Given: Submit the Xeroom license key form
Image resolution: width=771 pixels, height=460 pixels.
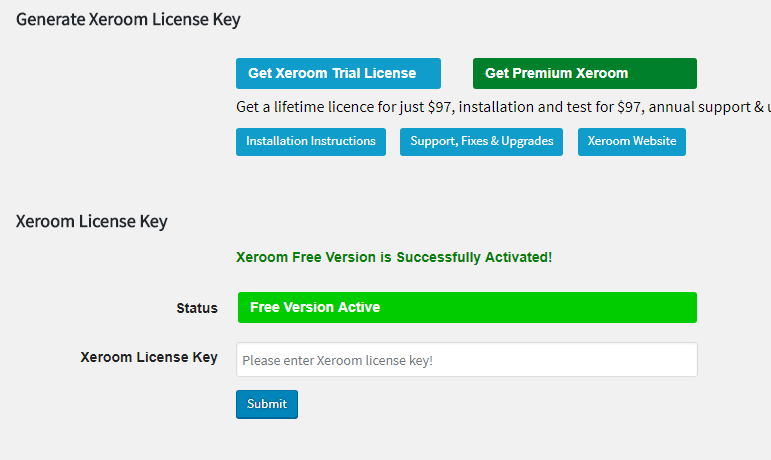Looking at the screenshot, I should pos(267,404).
